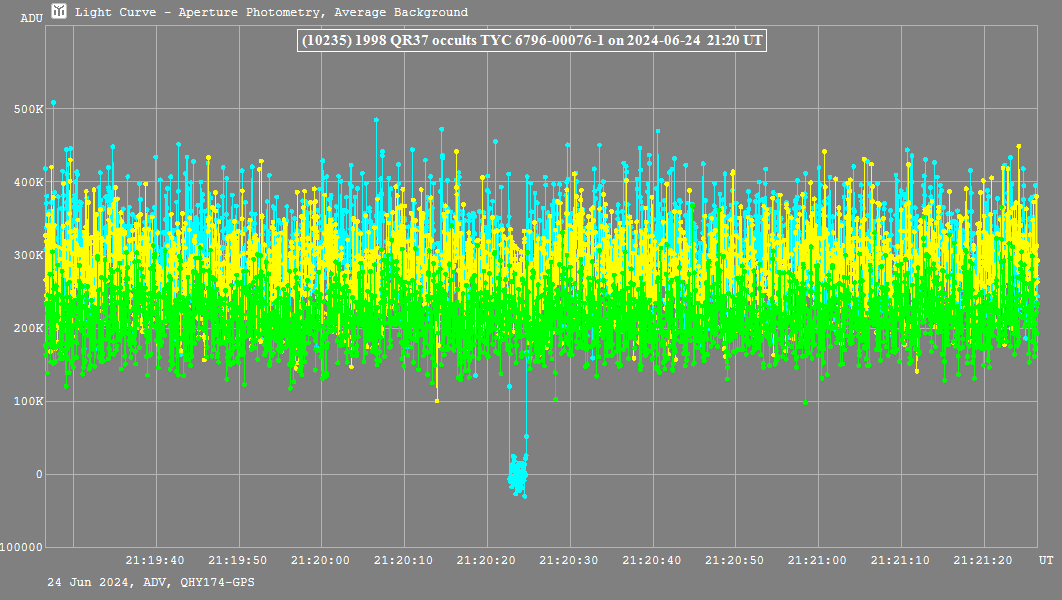The width and height of the screenshot is (1062, 600).
Task: Click the UT time unit label
Action: 1044,560
